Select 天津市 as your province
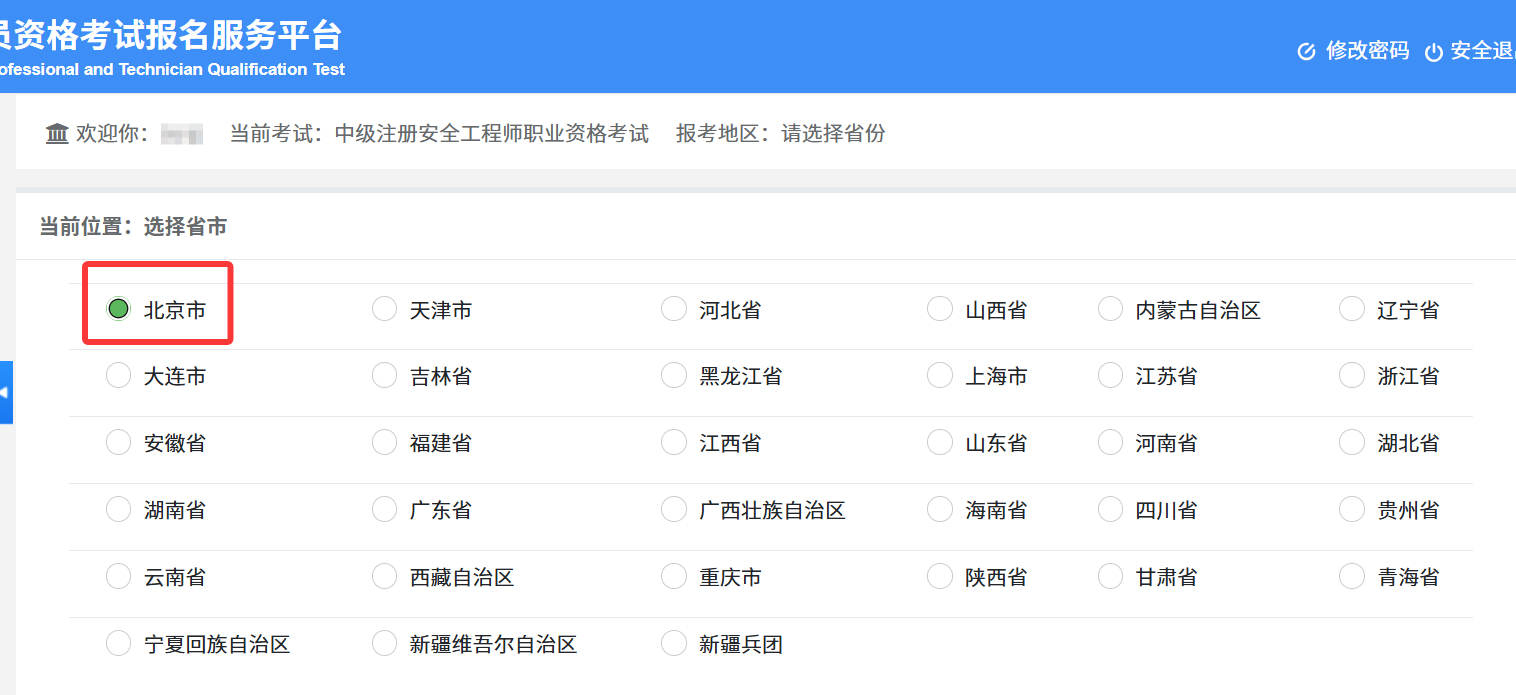1516x695 pixels. coord(385,309)
